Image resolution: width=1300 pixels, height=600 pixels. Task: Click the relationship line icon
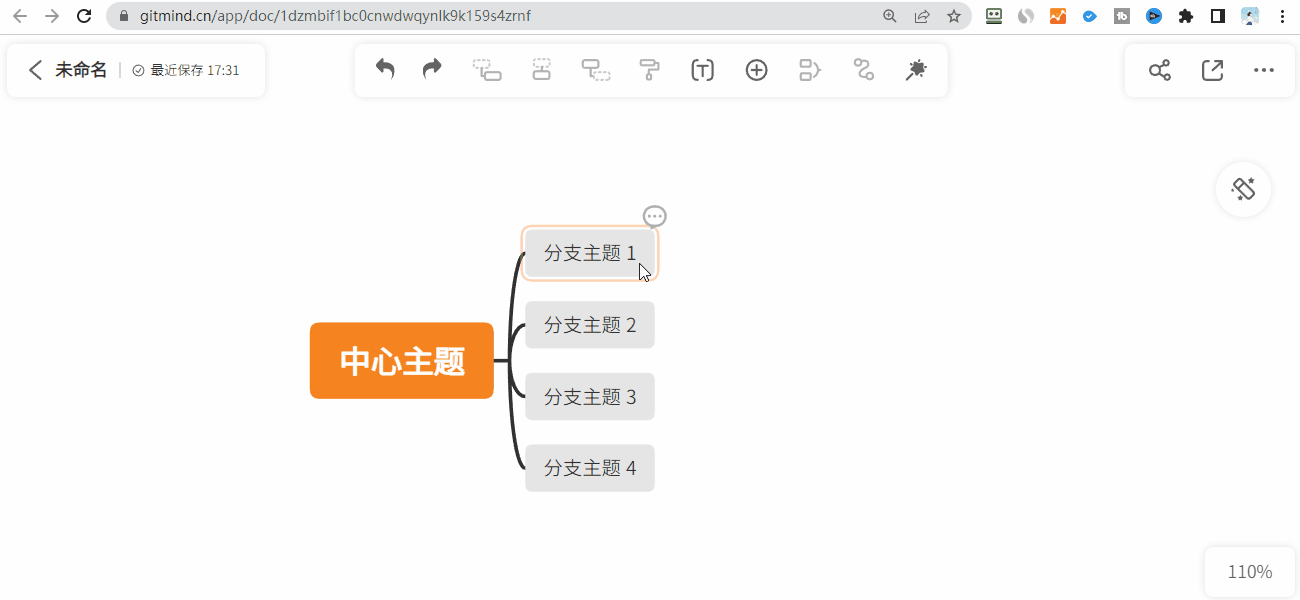pyautogui.click(x=863, y=69)
